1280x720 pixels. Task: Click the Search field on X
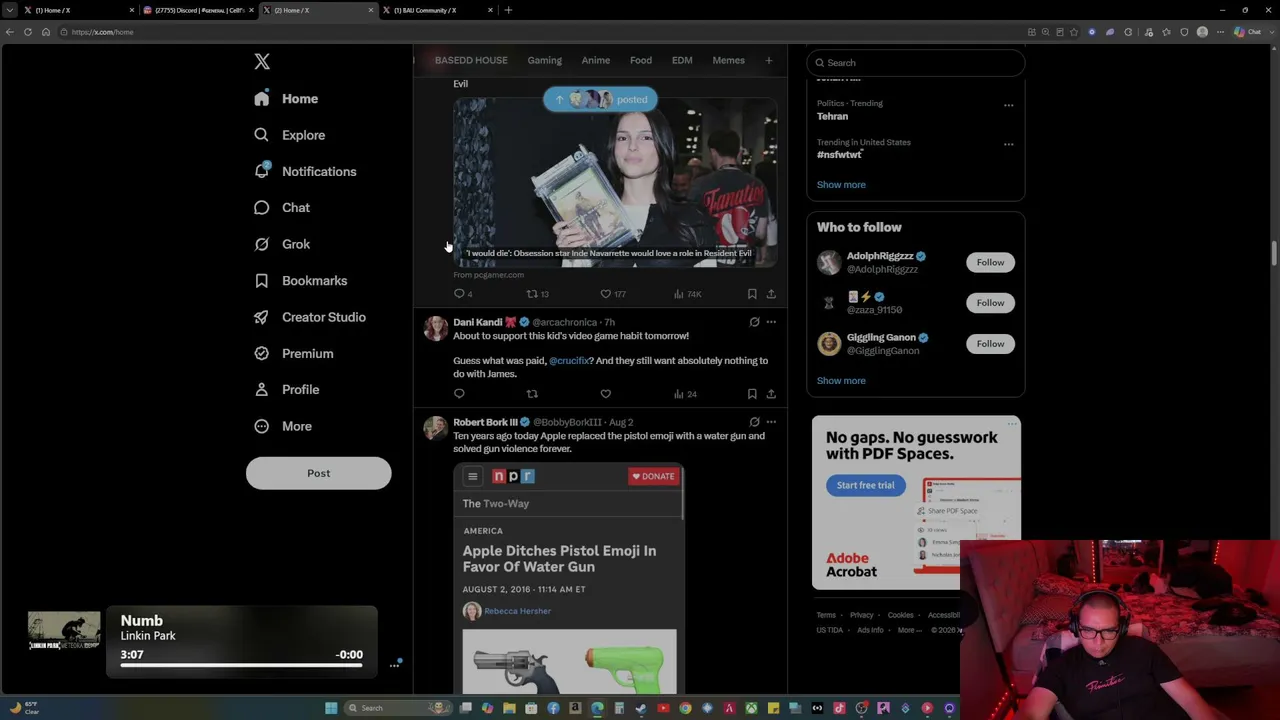click(x=916, y=63)
